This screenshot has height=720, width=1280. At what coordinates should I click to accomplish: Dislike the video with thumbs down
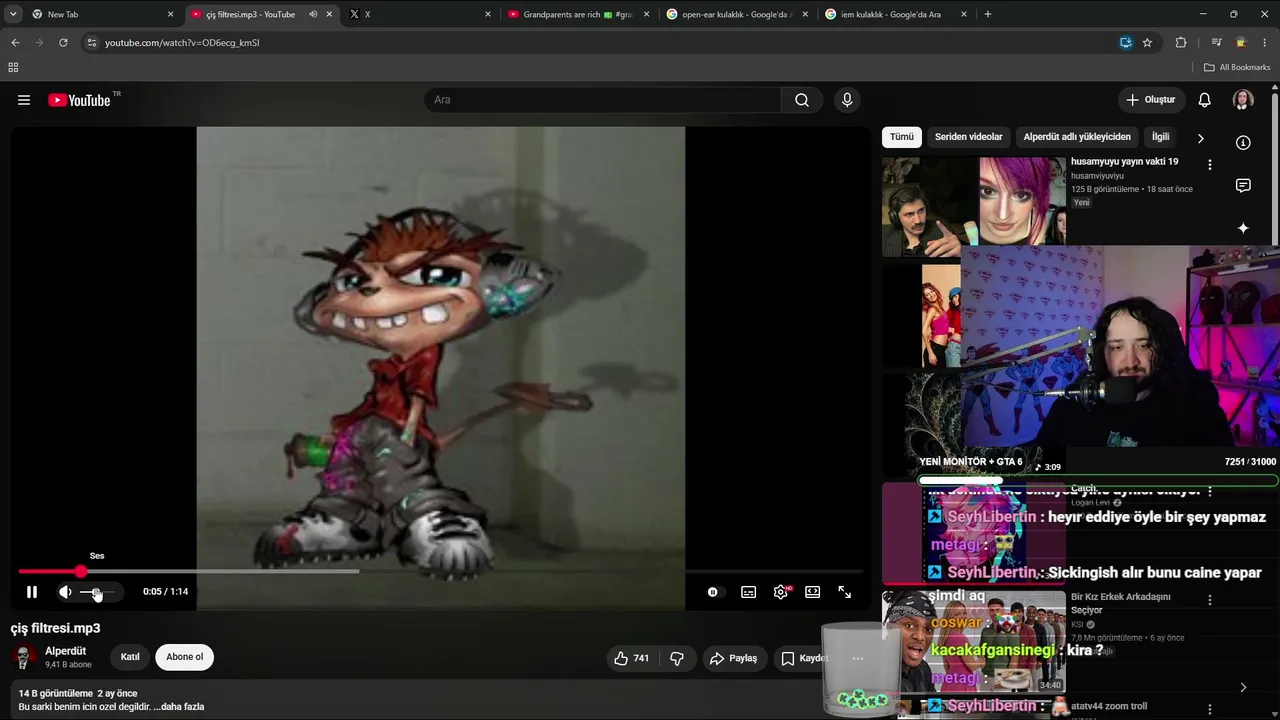[x=677, y=658]
